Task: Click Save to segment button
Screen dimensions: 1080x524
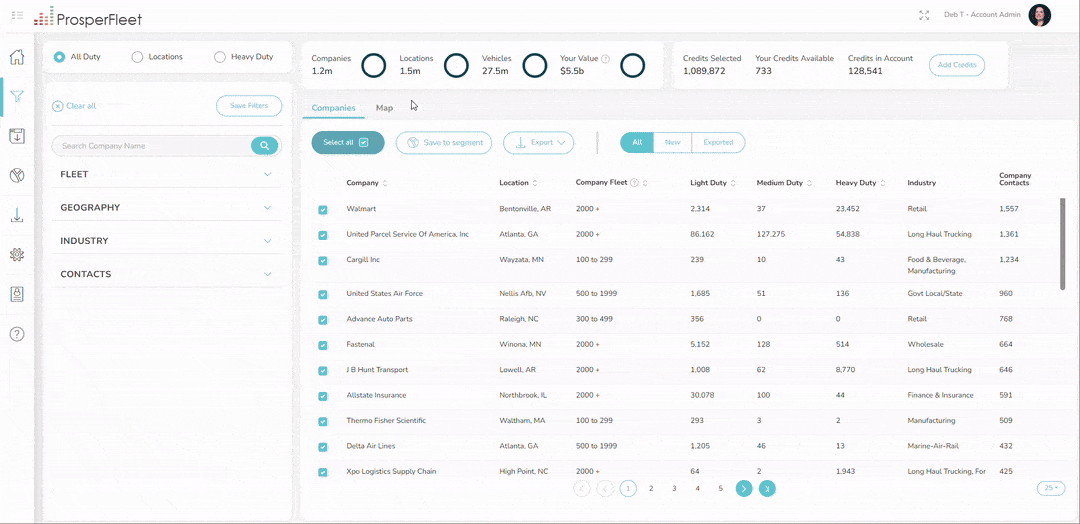Action: tap(444, 143)
